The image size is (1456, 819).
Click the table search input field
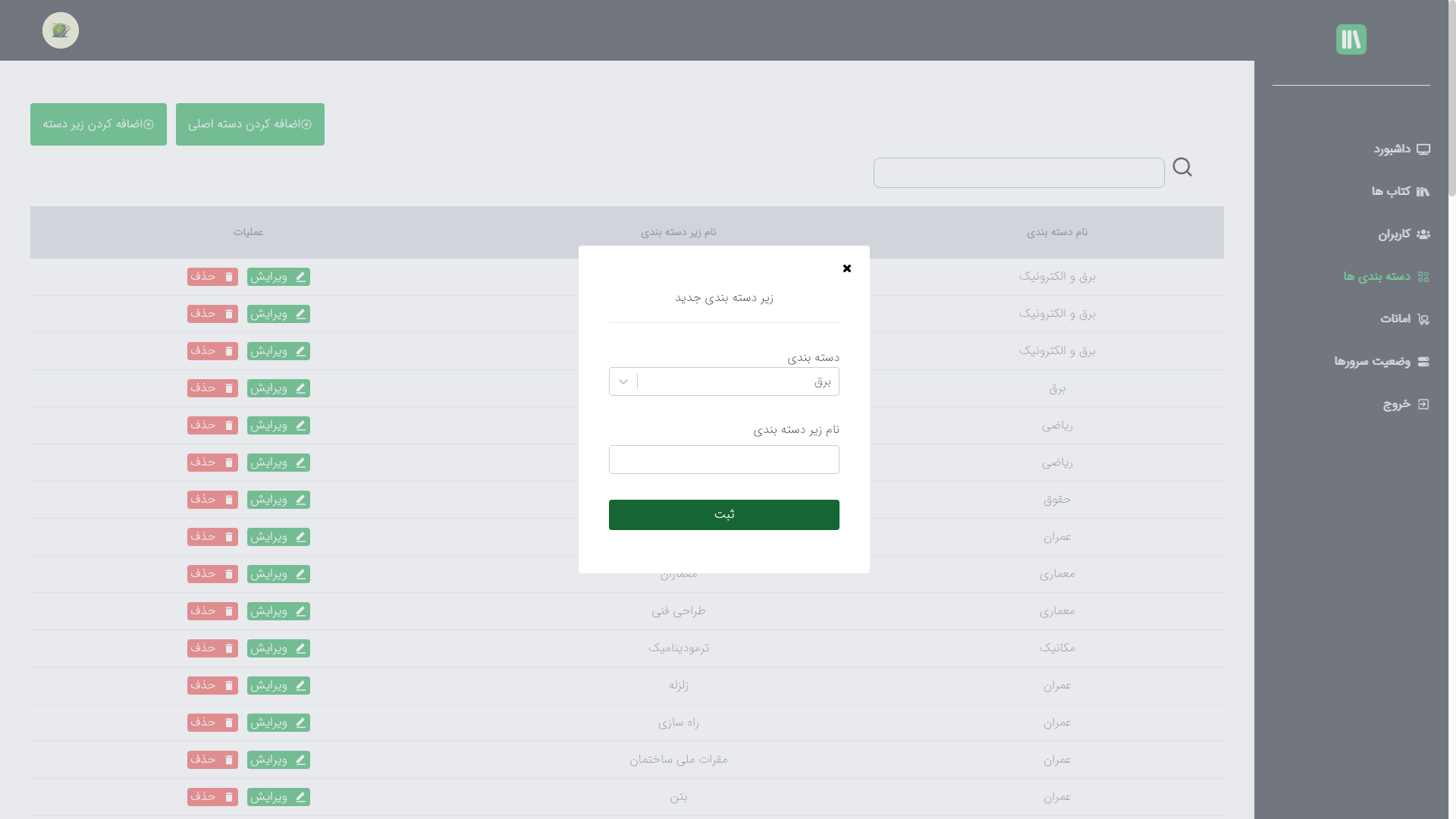[x=1018, y=173]
